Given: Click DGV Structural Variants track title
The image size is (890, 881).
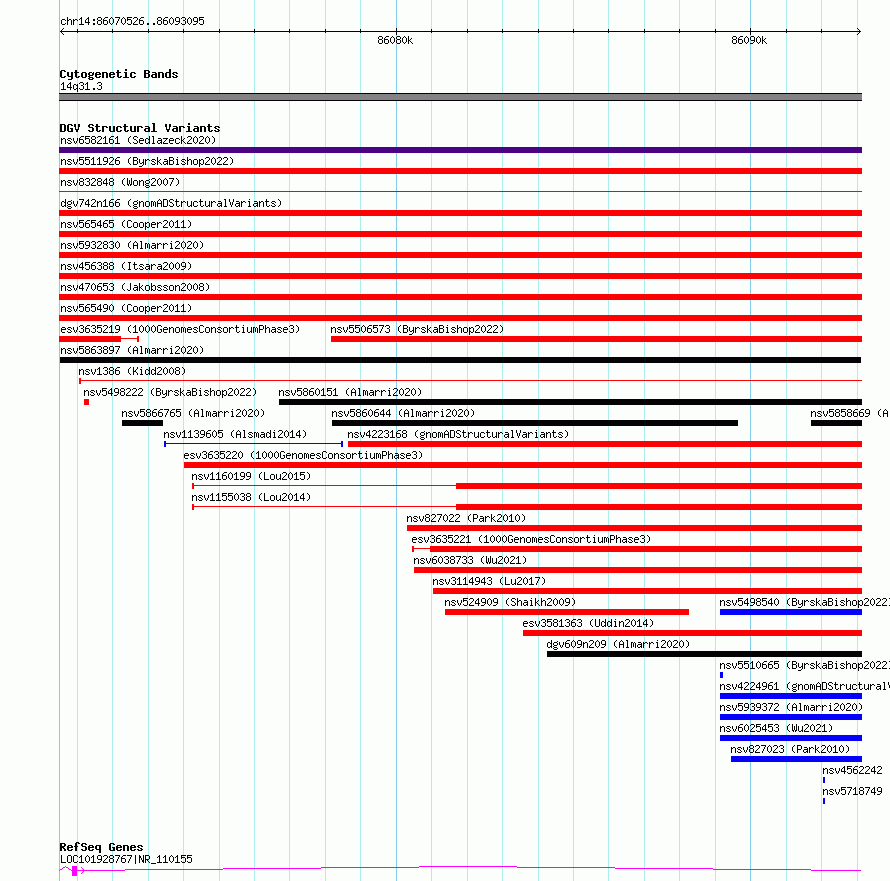Looking at the screenshot, I should coord(140,128).
